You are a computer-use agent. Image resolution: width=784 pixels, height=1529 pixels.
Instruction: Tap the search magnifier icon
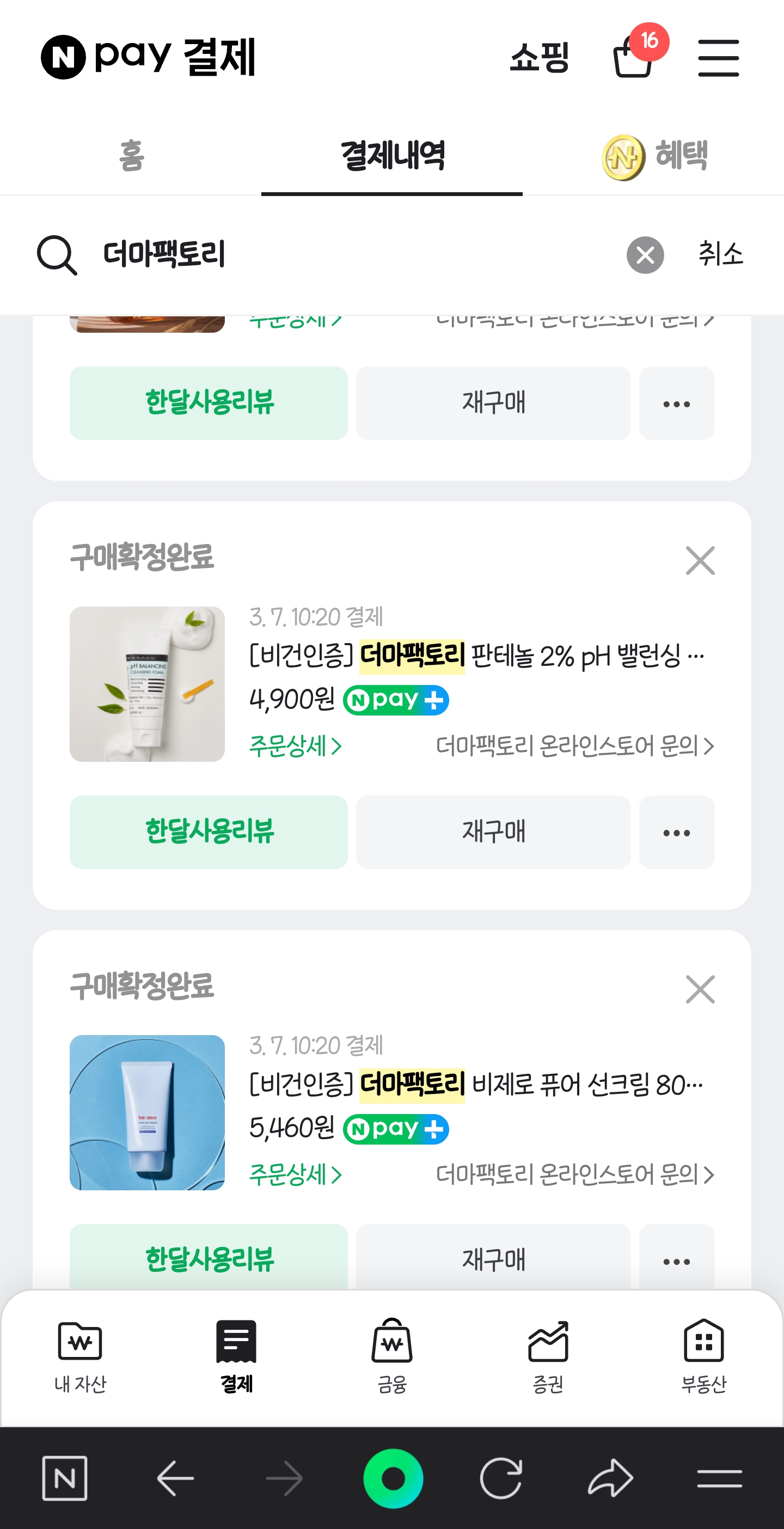[x=57, y=255]
